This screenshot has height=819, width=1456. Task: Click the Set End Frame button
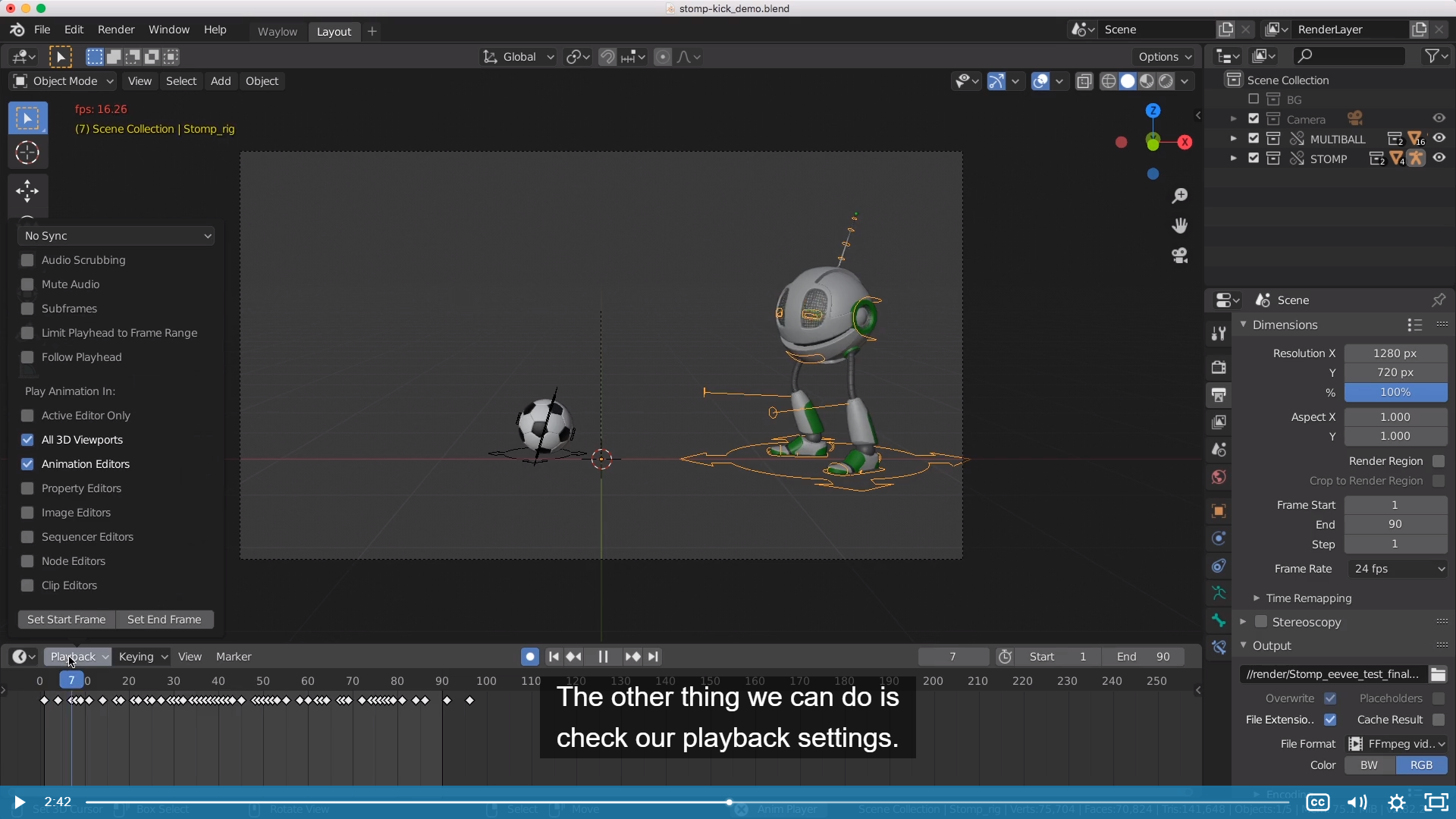[165, 620]
